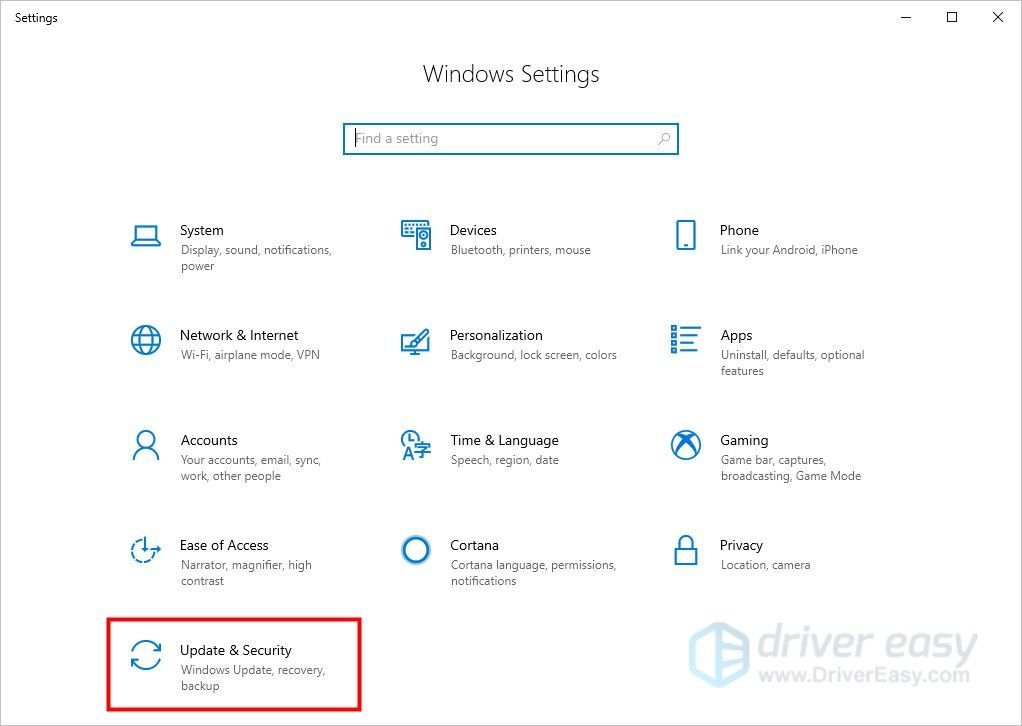The image size is (1022, 726).
Task: Click the Network & Internet label
Action: coord(239,335)
